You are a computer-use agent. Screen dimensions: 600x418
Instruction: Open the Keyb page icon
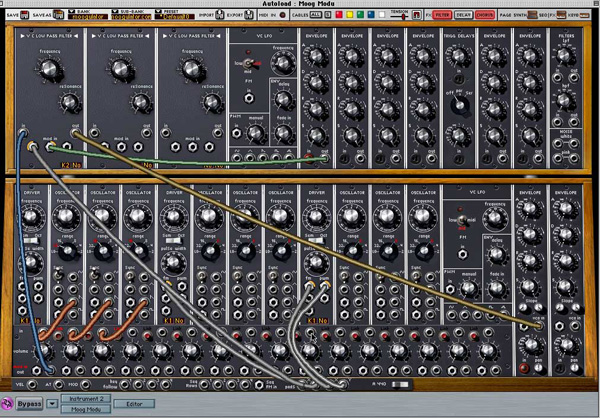tap(584, 15)
